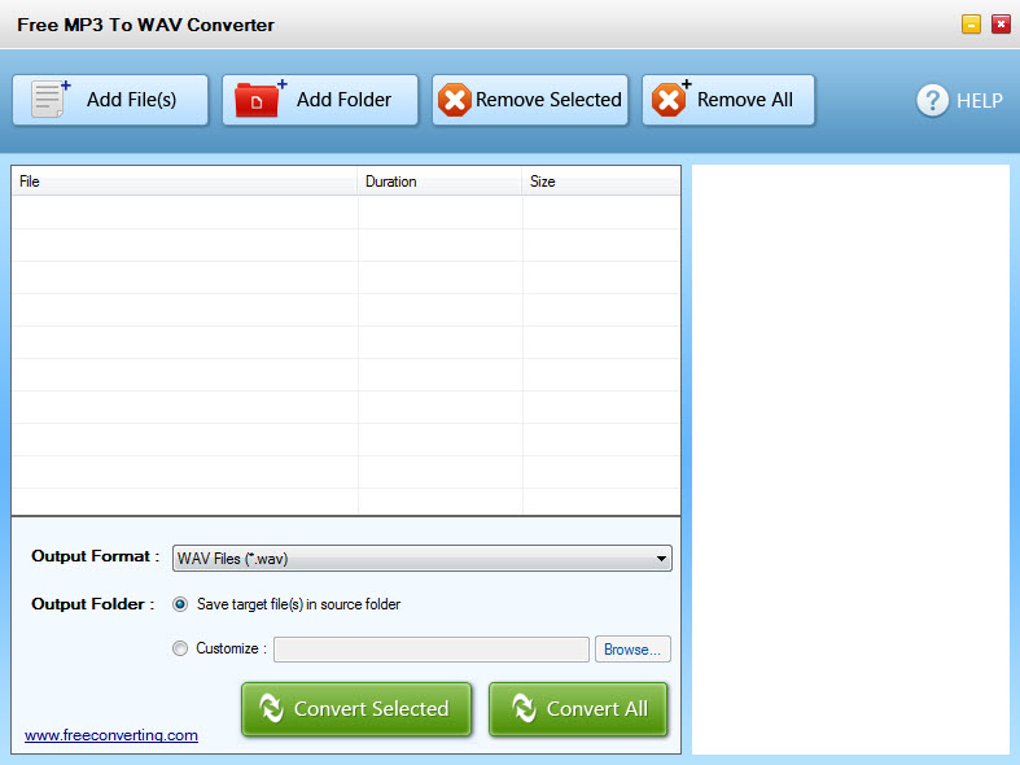Select Save target file(s) in source folder
1020x765 pixels.
coord(180,604)
